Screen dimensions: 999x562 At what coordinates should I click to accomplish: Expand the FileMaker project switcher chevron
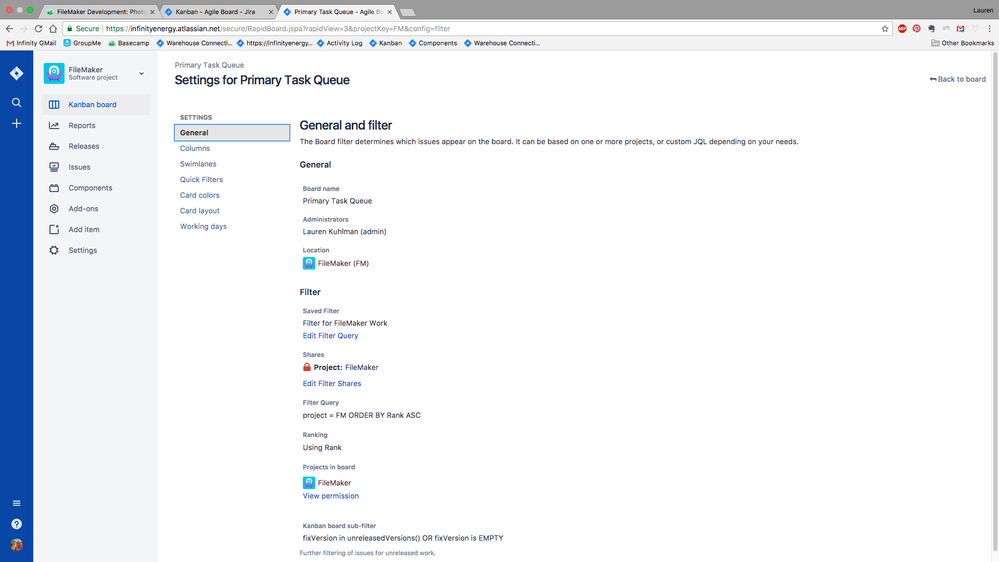pos(141,74)
